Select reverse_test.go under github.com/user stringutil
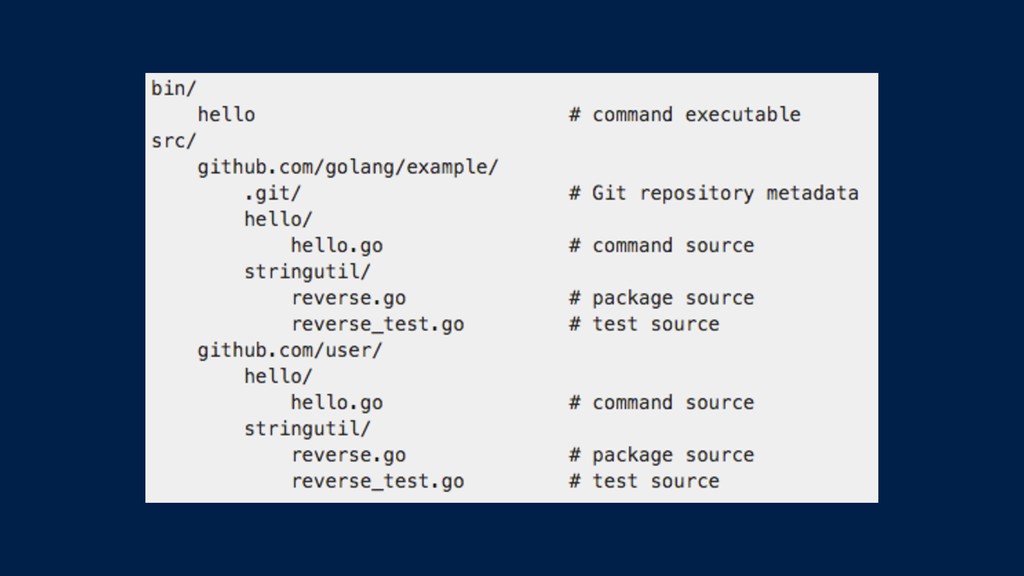Viewport: 1024px width, 576px height. (377, 481)
